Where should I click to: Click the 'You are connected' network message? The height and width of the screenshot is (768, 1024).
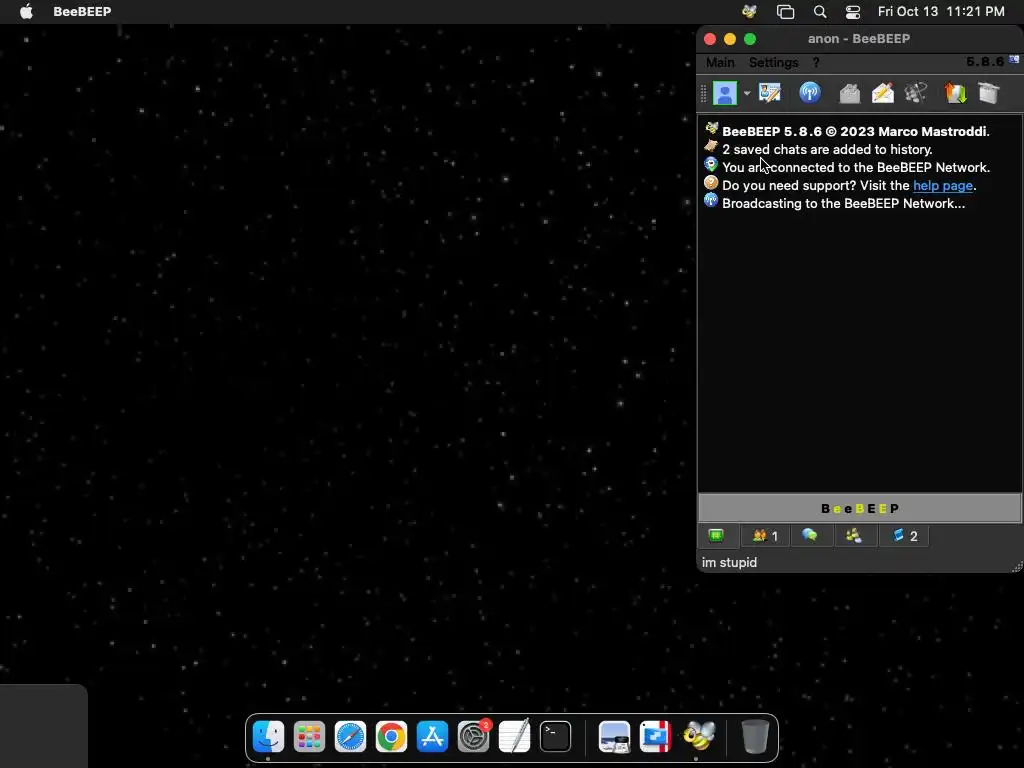pos(856,167)
